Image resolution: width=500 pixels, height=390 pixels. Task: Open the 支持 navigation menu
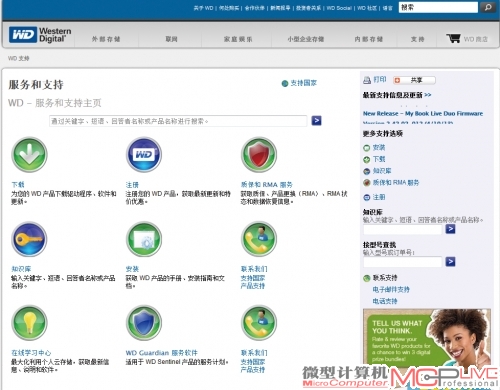[x=417, y=39]
